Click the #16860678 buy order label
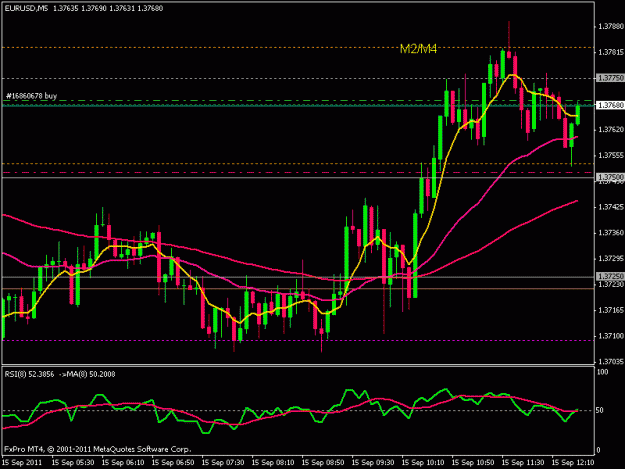The width and height of the screenshot is (625, 469). pos(31,96)
